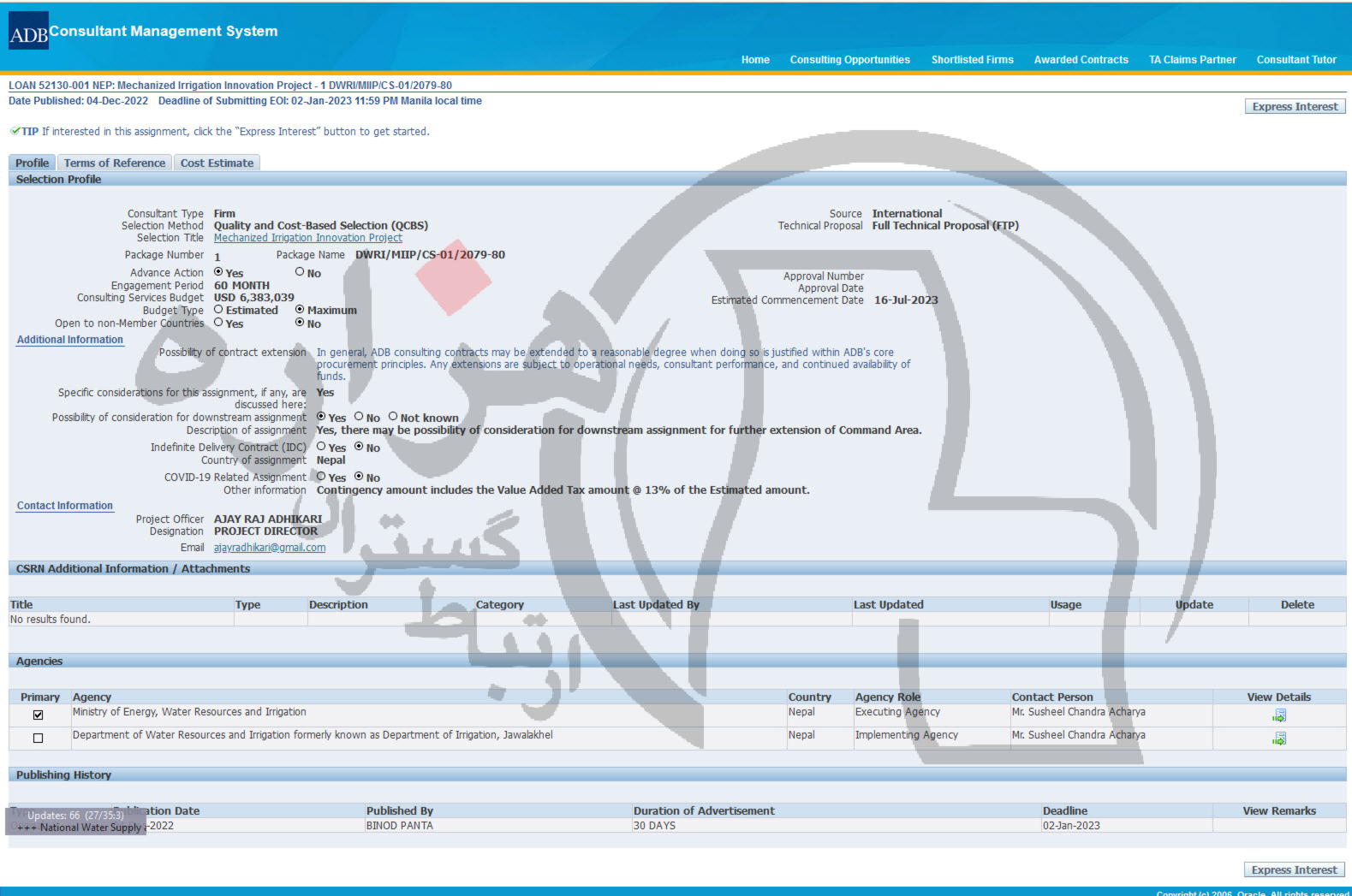Click top Express Interest button

tap(1295, 107)
